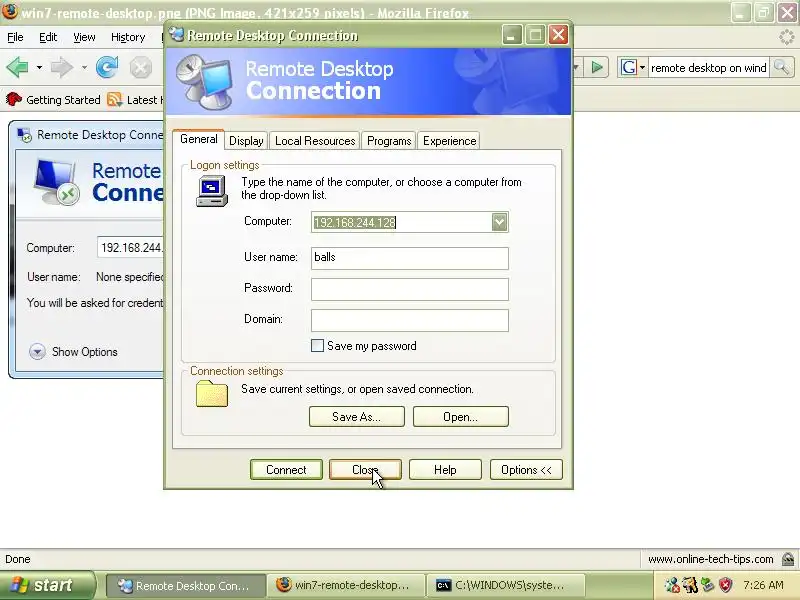The width and height of the screenshot is (800, 600).
Task: Click the Latest Headlines RSS feed icon
Action: (115, 99)
